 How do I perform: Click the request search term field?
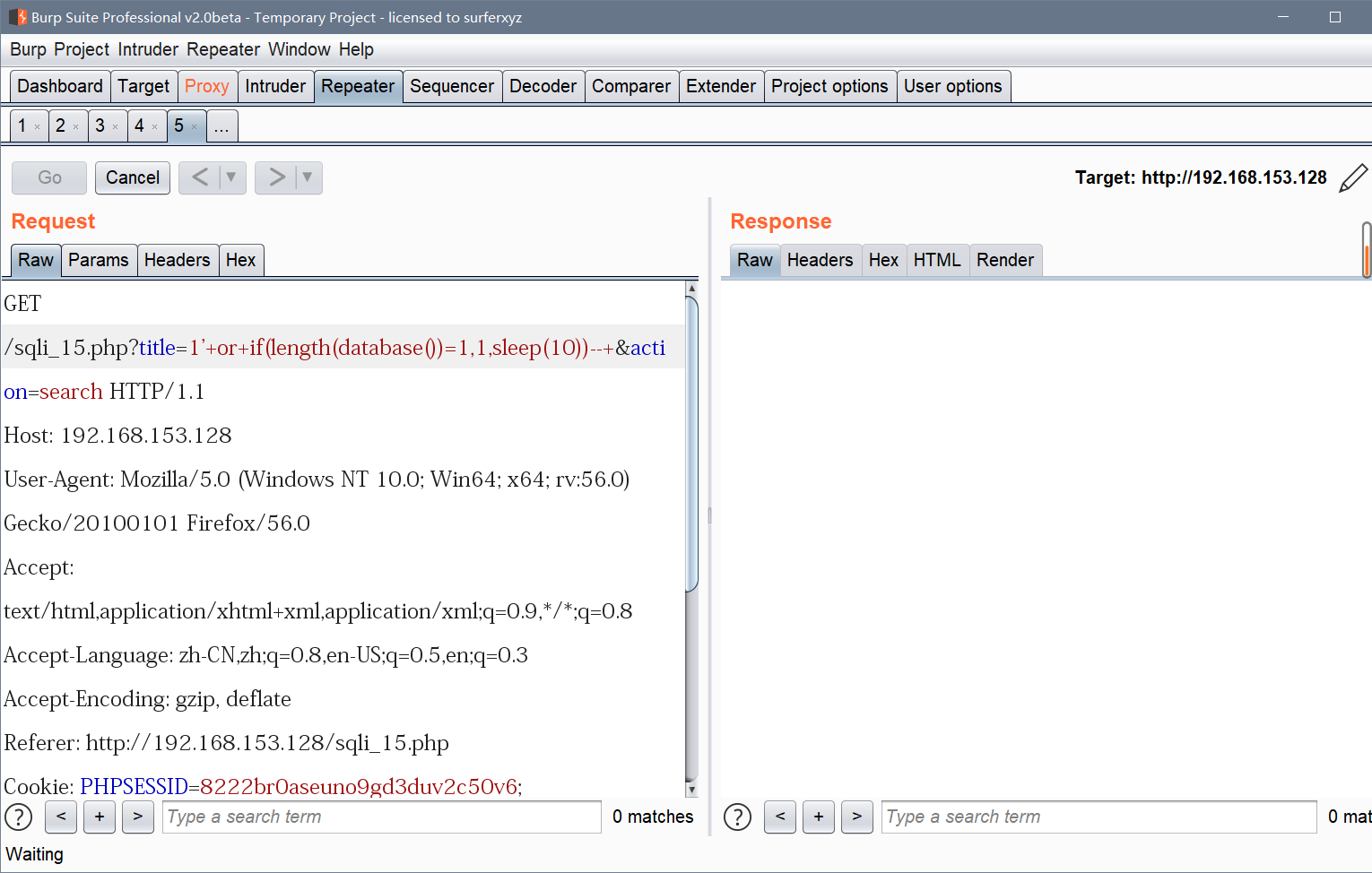382,817
